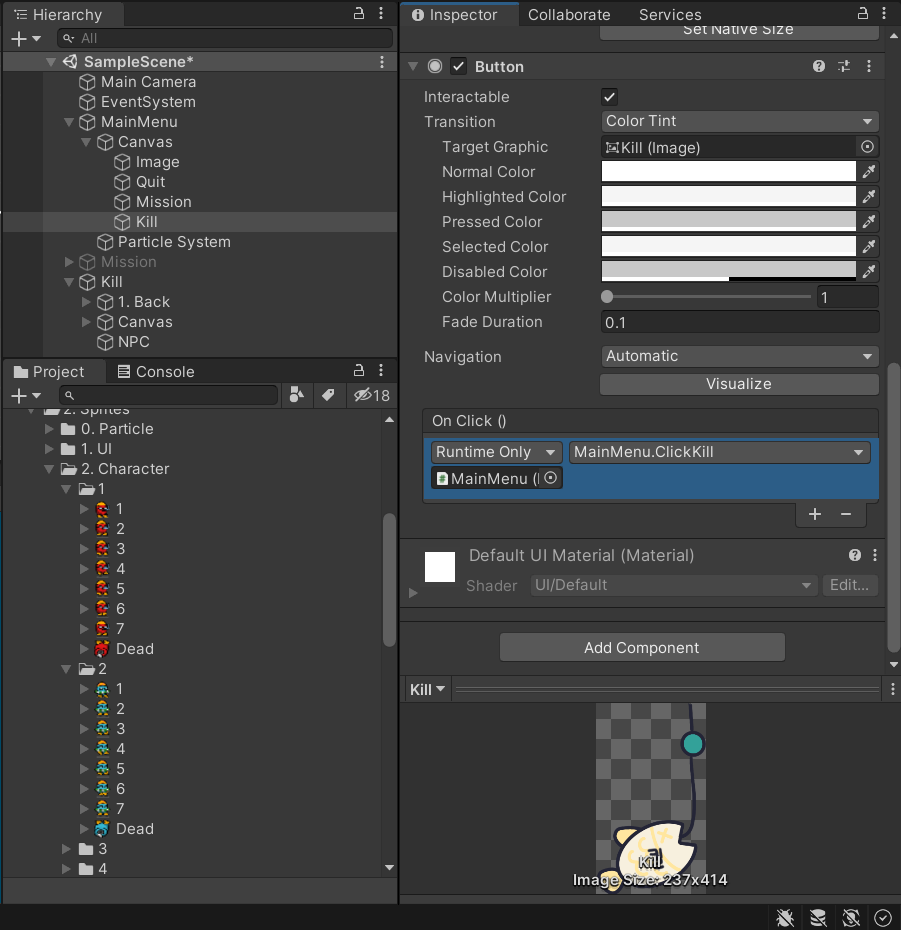Open preview panel options dots
The image size is (901, 930).
[892, 689]
